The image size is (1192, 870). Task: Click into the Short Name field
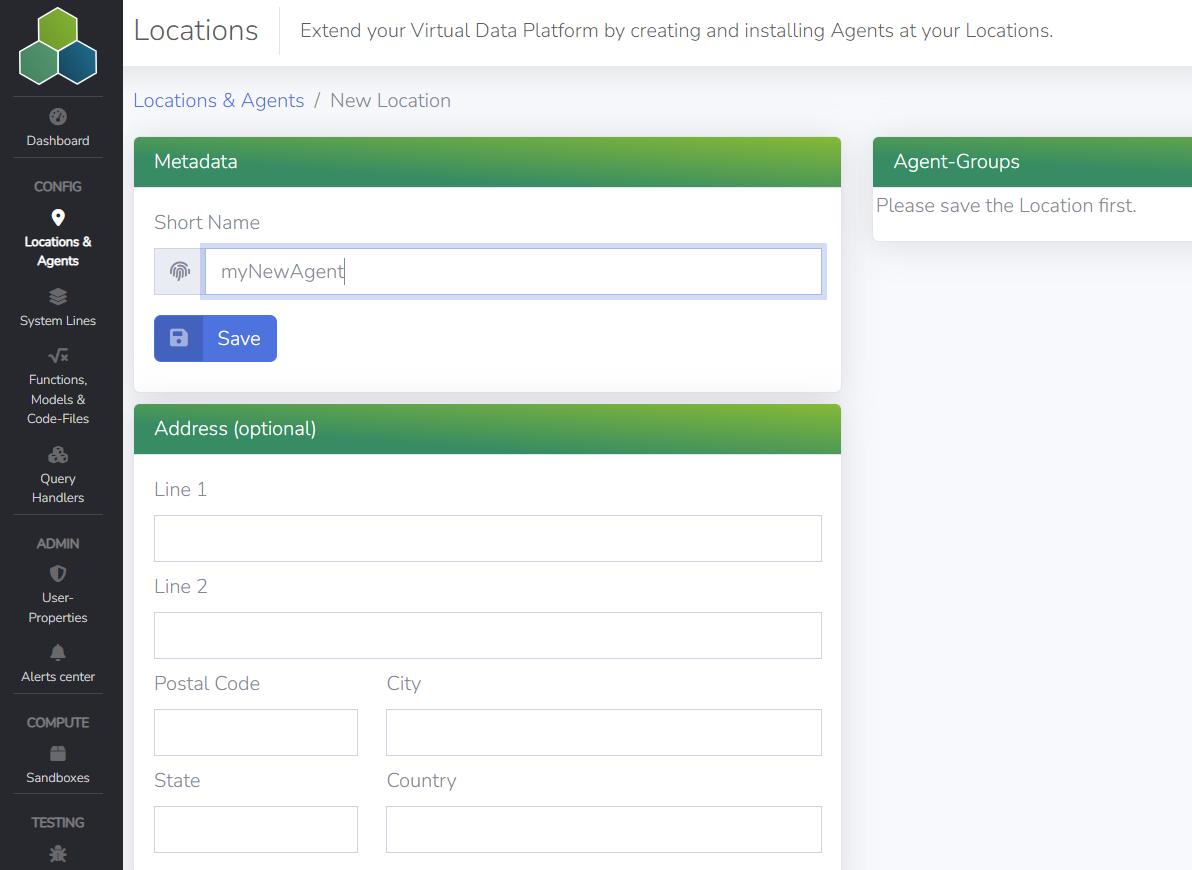coord(512,272)
